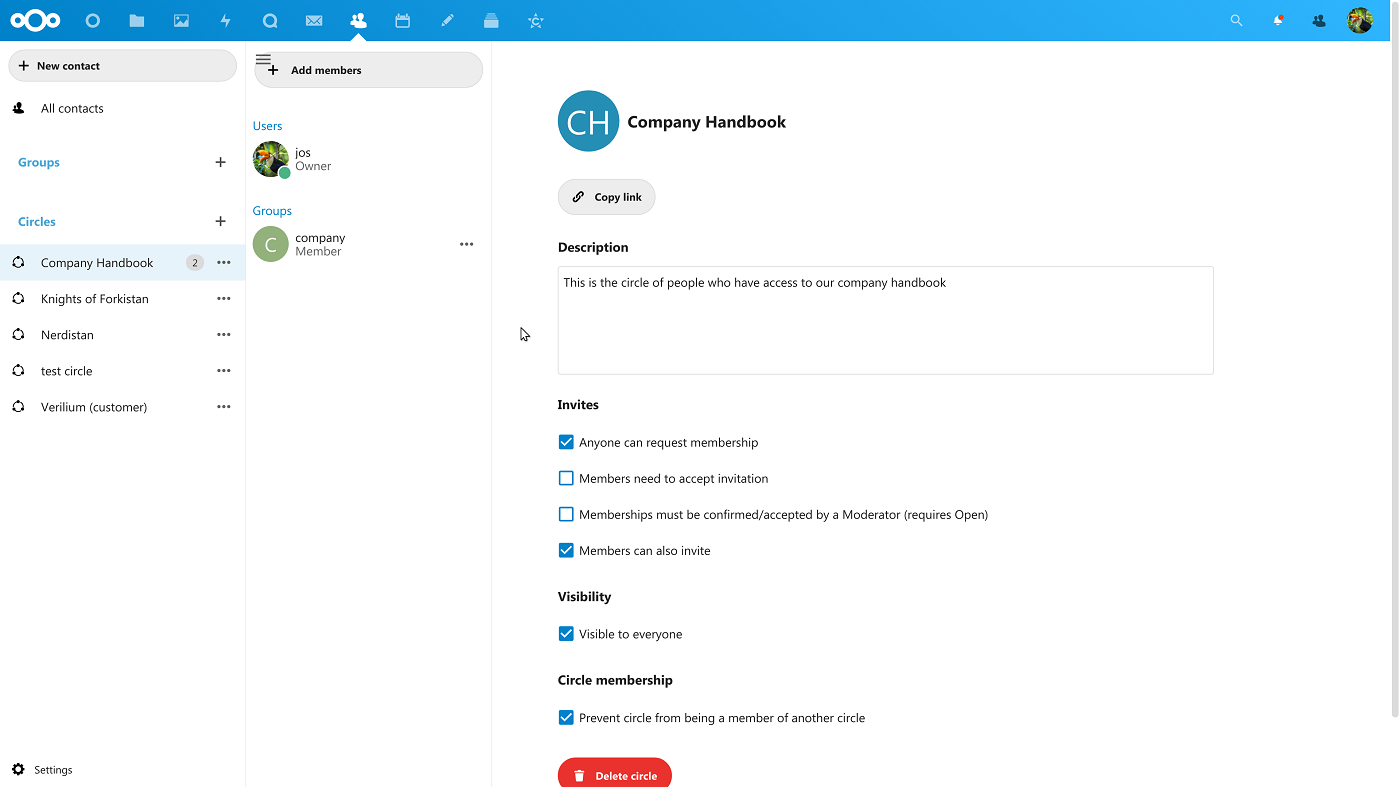Open the notifications bell
The height and width of the screenshot is (787, 1400).
coord(1278,20)
